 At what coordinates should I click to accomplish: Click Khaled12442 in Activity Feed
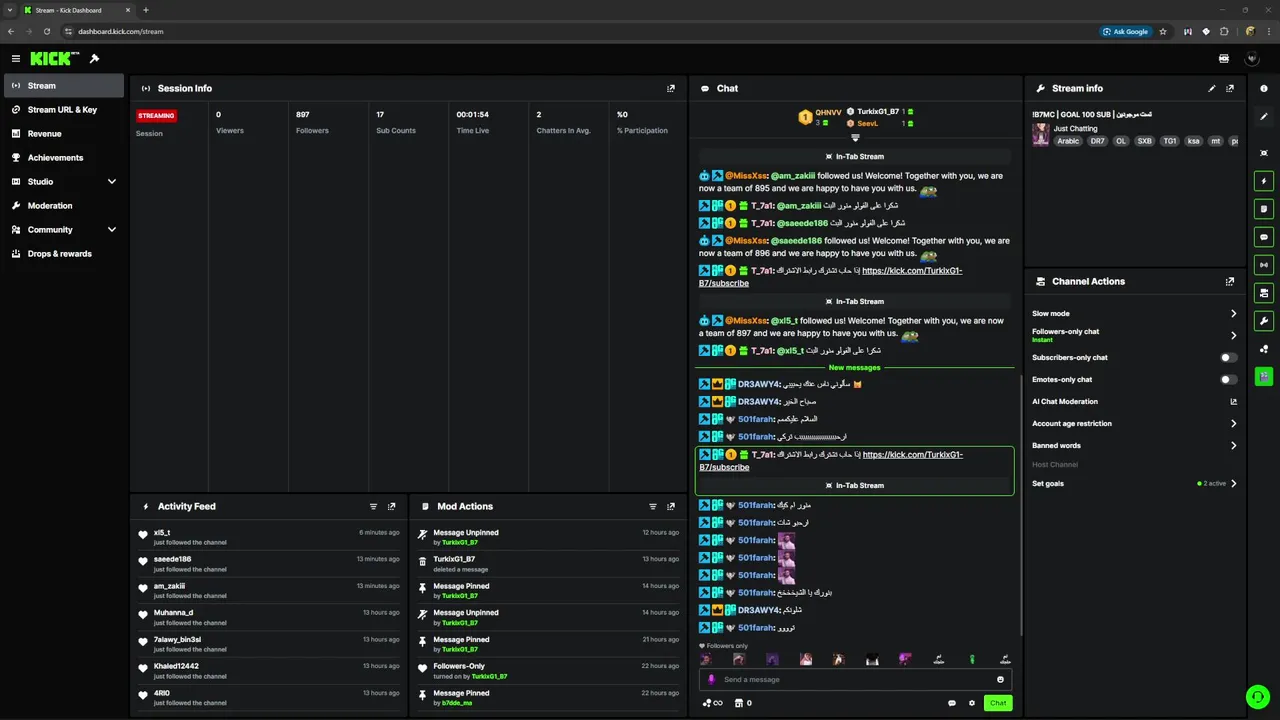pos(176,666)
